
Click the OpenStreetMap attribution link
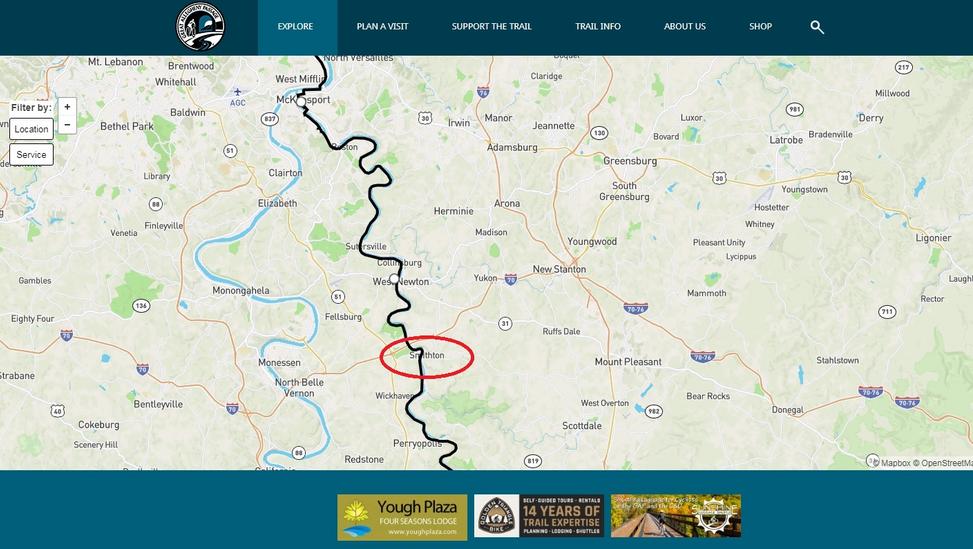click(947, 463)
